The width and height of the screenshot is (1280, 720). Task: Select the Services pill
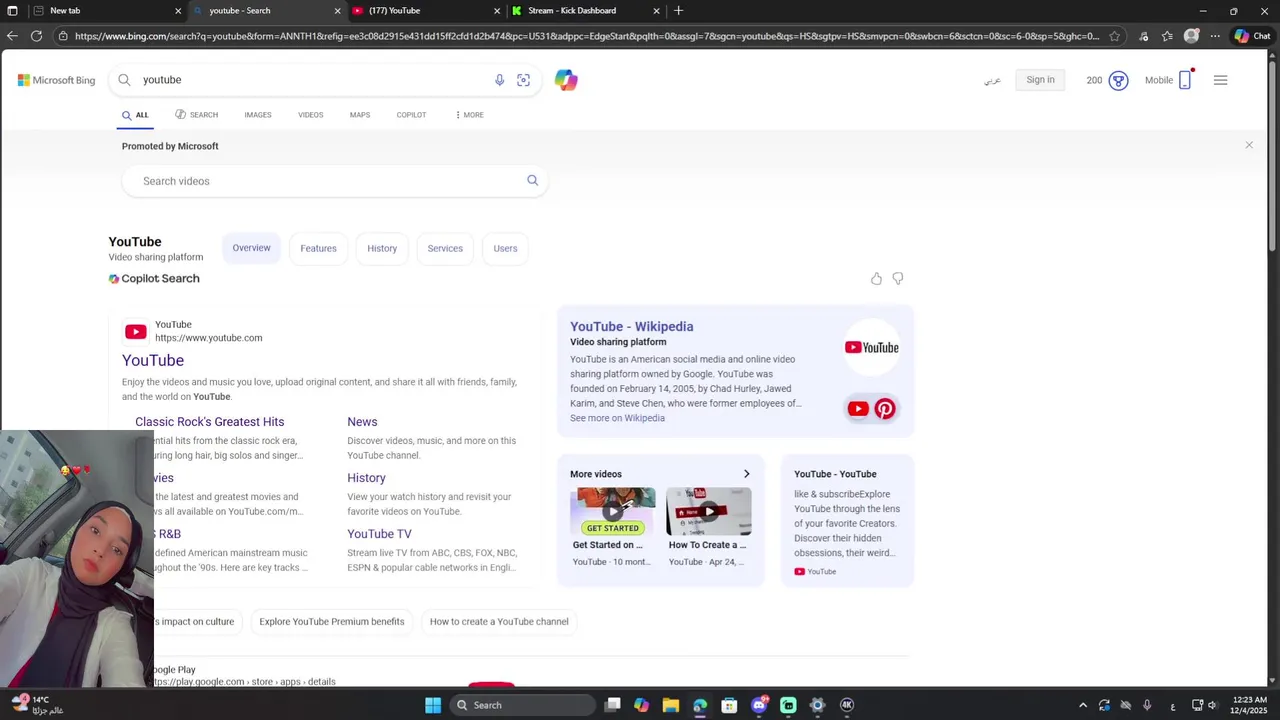[445, 248]
